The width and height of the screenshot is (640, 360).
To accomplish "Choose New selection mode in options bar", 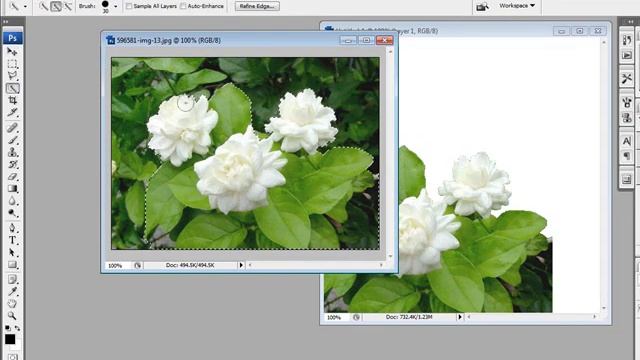I will click(43, 6).
